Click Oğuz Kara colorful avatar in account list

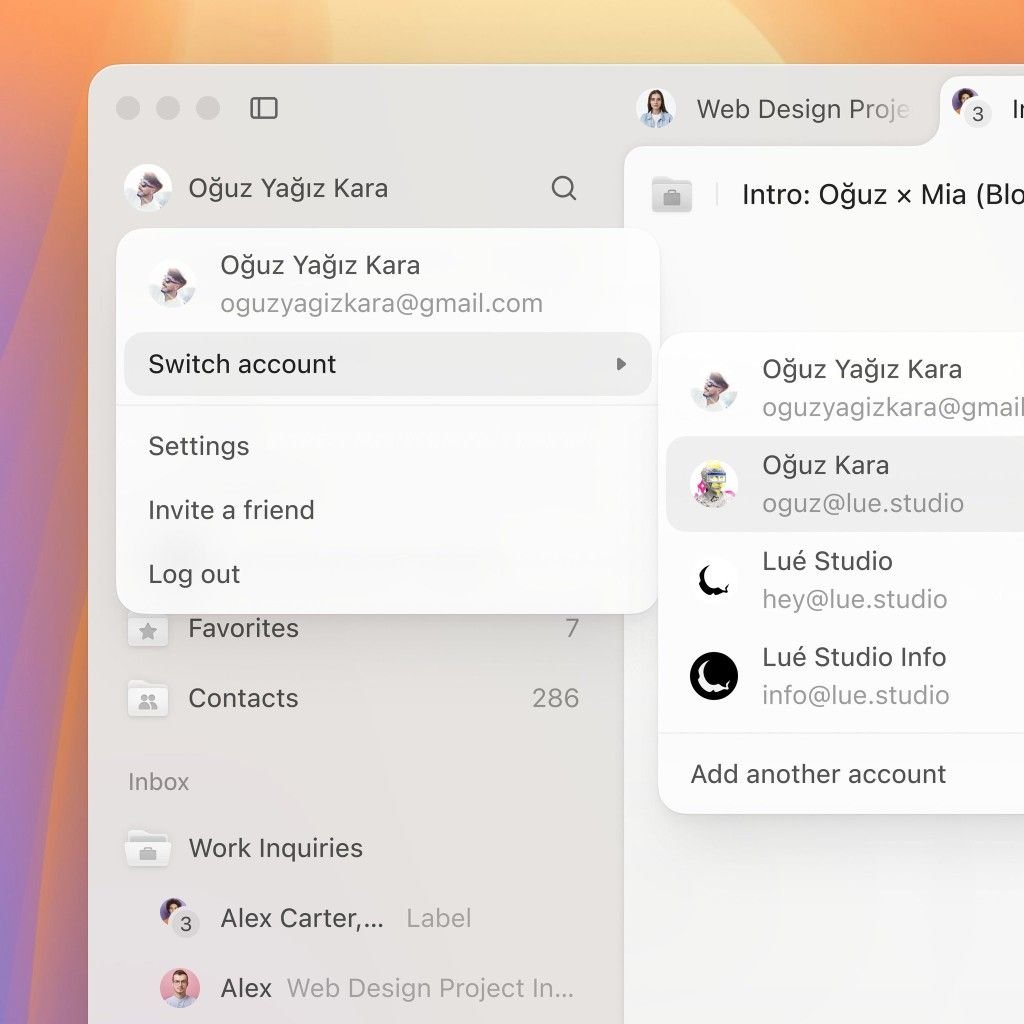pos(714,484)
